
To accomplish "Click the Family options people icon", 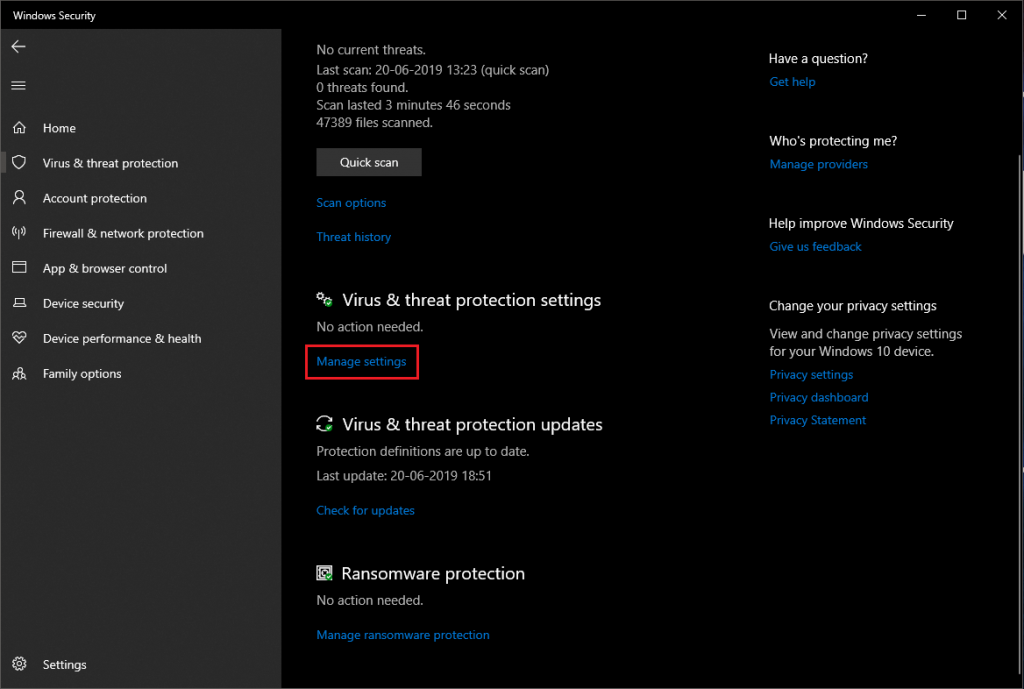I will [x=20, y=373].
